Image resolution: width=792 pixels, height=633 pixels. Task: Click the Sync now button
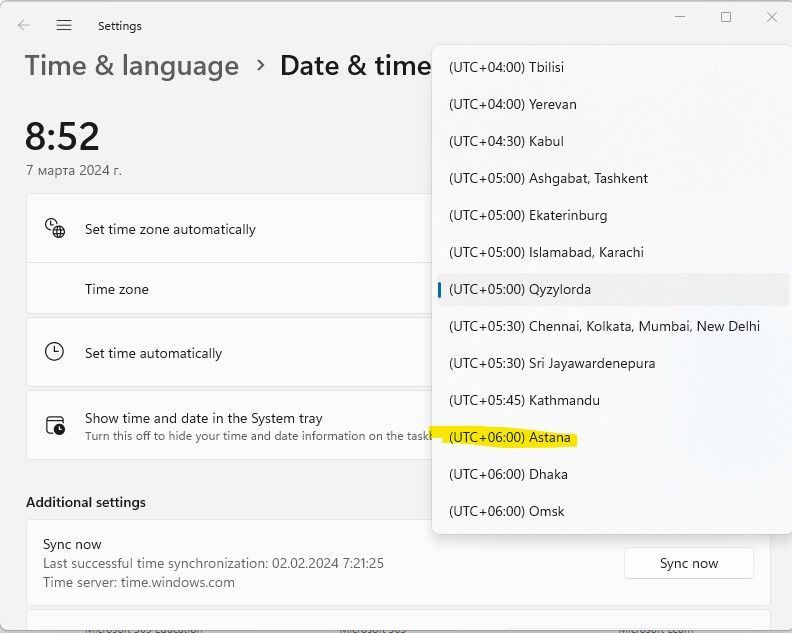click(689, 563)
